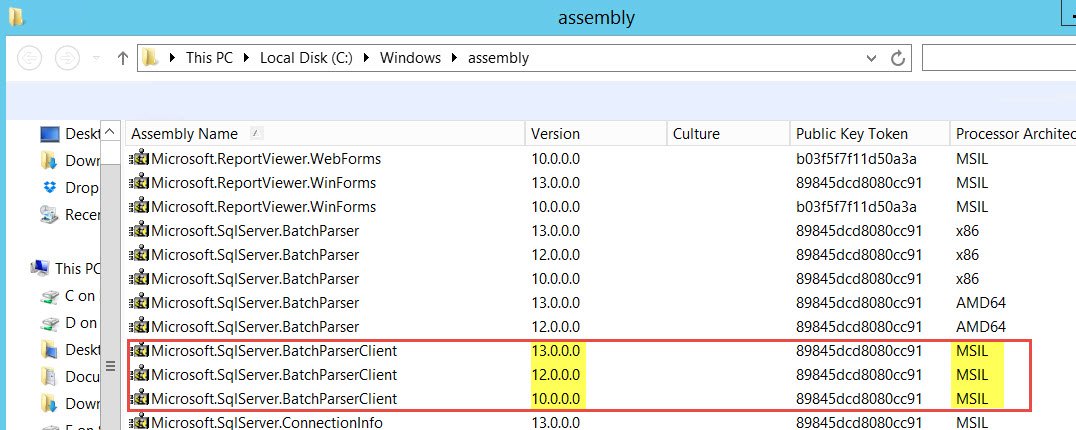The width and height of the screenshot is (1076, 430).
Task: Click 'Local Disk (C:)' in address path
Action: (306, 58)
